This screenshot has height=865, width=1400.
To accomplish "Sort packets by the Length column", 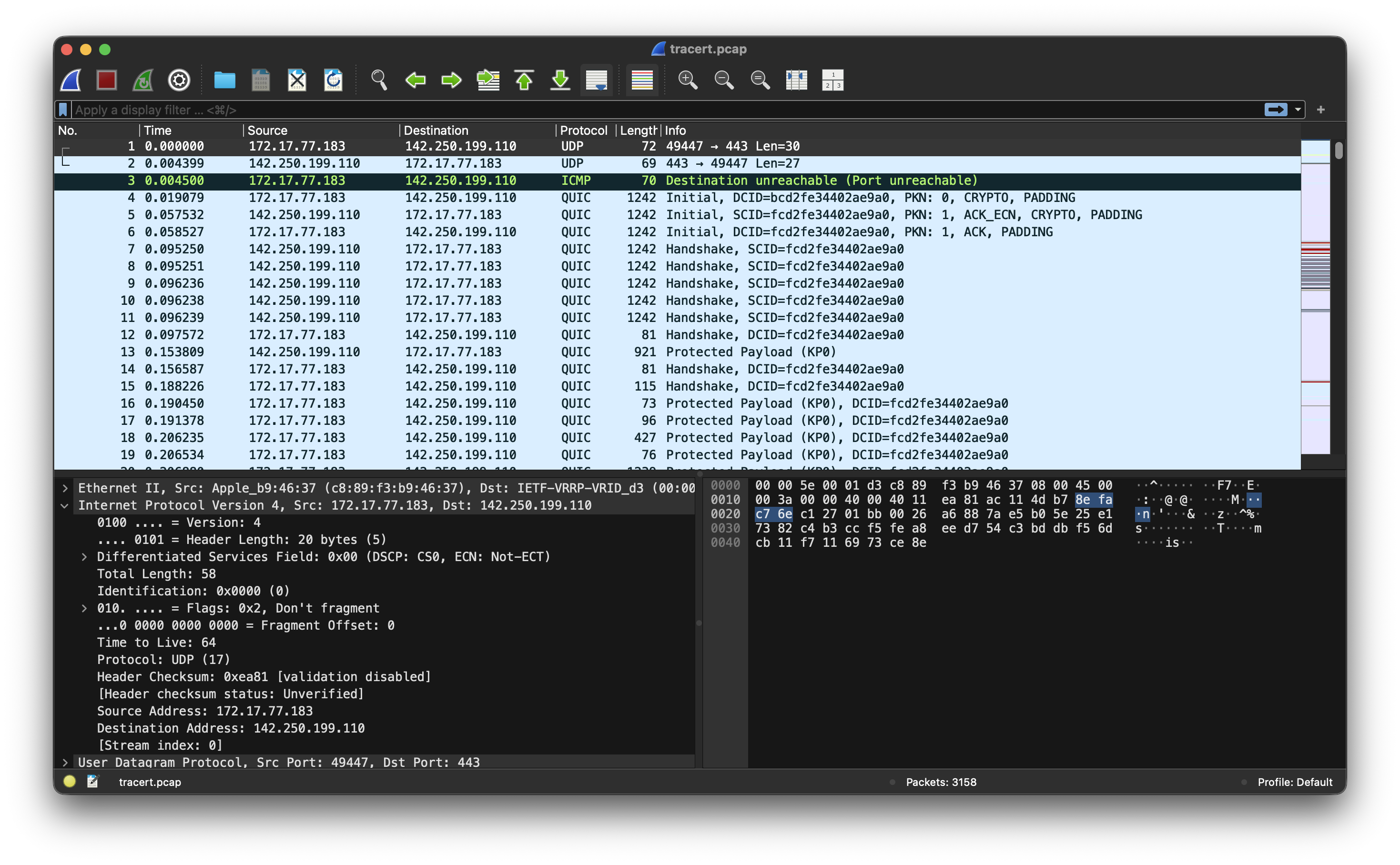I will (x=638, y=131).
